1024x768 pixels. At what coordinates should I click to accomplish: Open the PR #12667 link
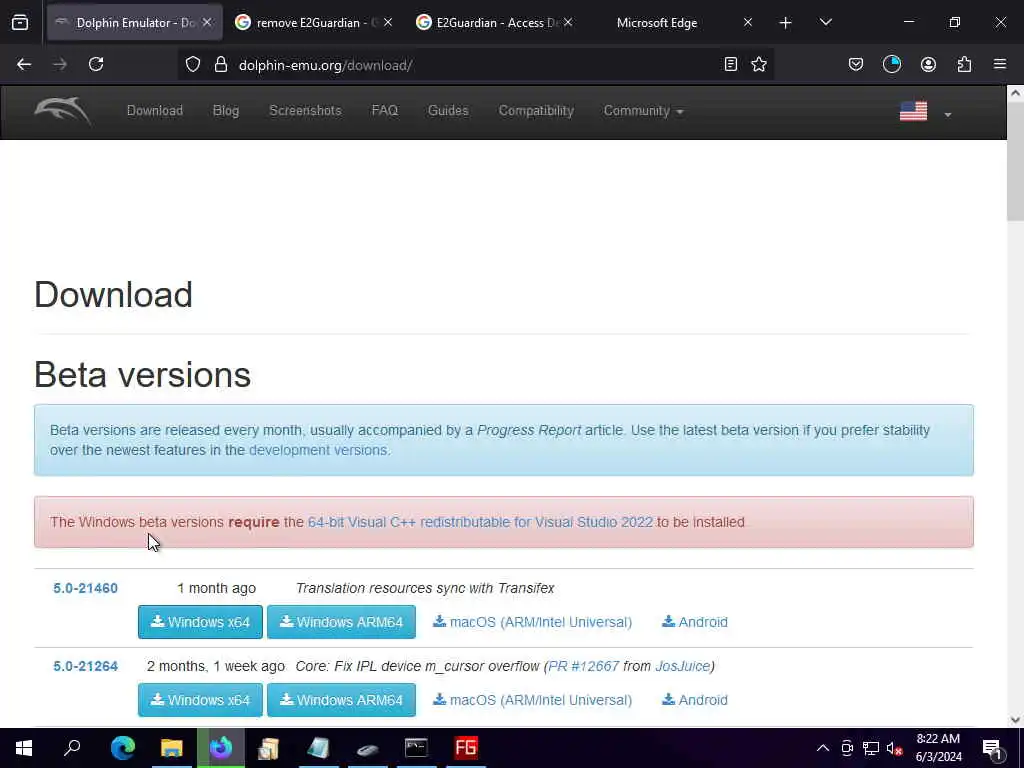[583, 666]
